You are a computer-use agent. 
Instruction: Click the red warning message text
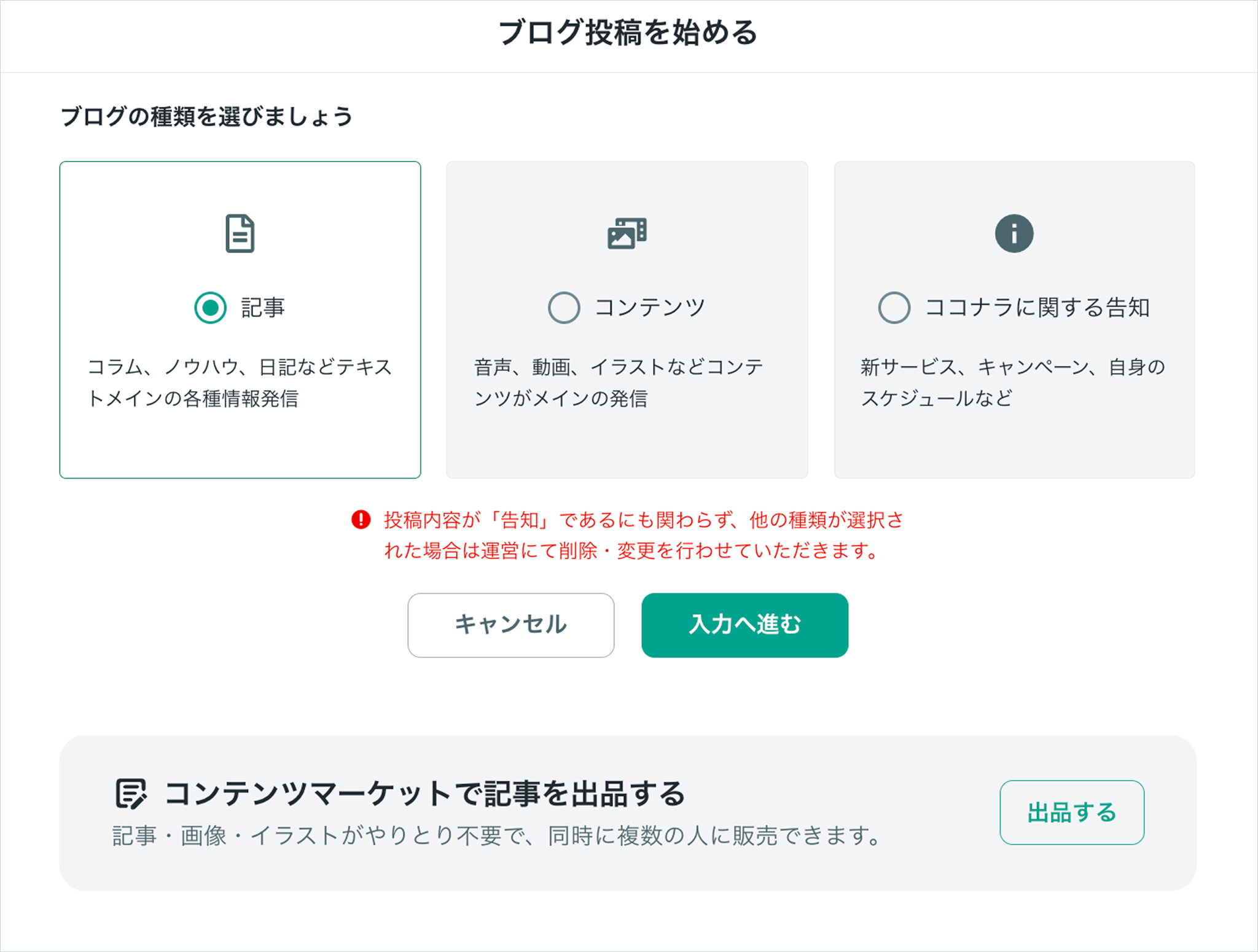644,535
